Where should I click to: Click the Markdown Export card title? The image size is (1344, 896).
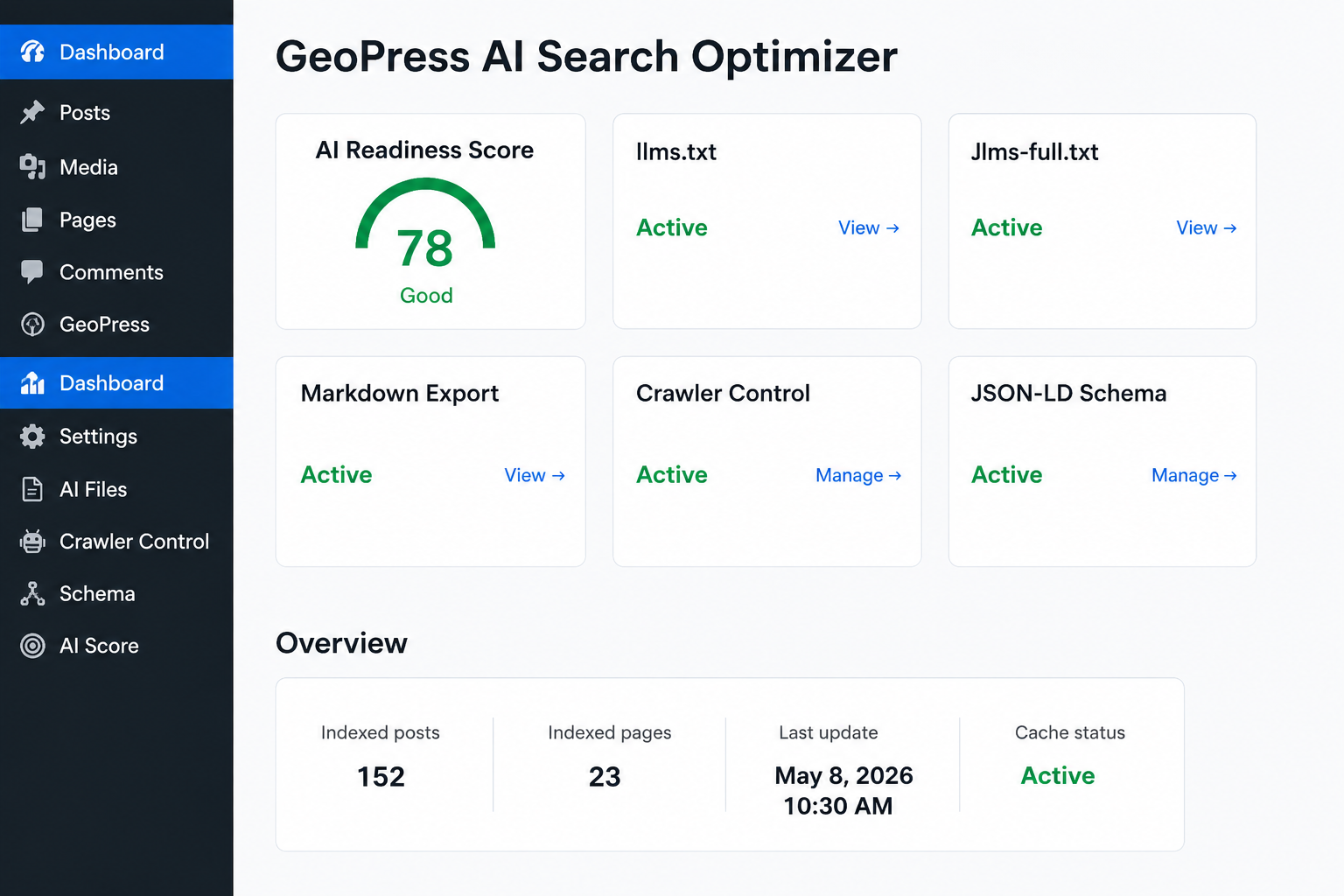click(x=400, y=394)
